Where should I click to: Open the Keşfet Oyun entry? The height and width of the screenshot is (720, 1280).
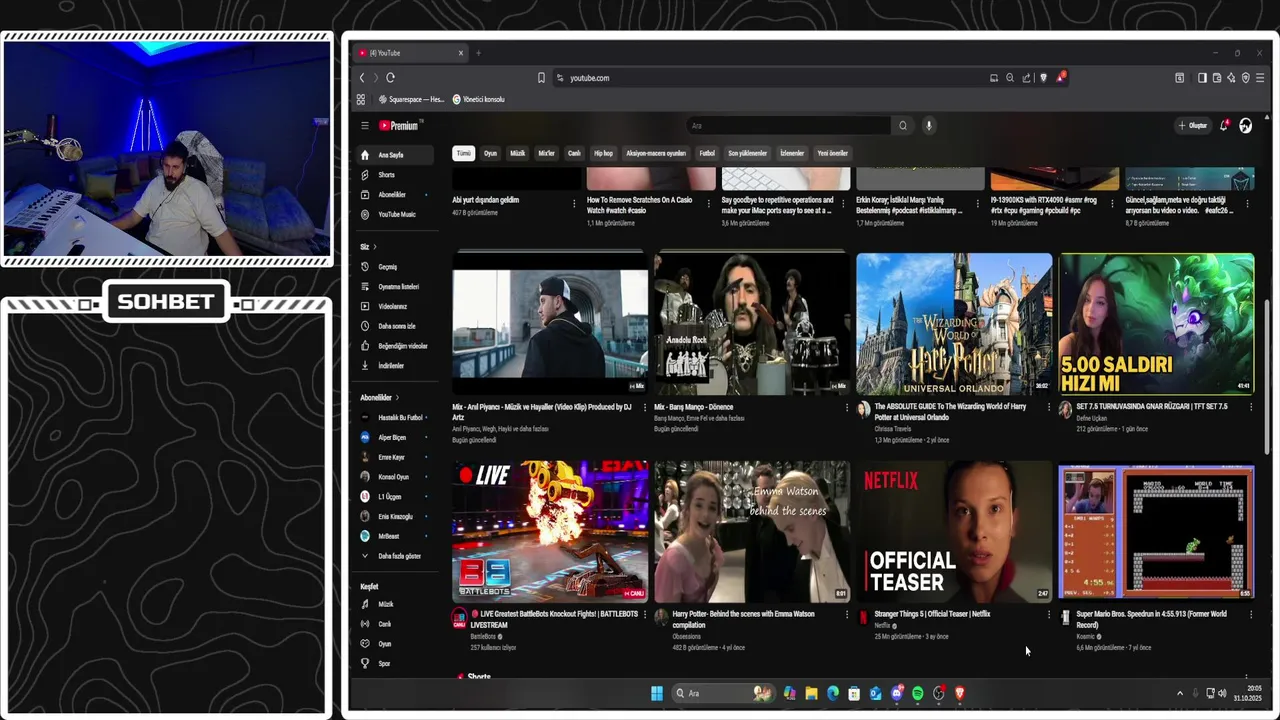point(395,644)
